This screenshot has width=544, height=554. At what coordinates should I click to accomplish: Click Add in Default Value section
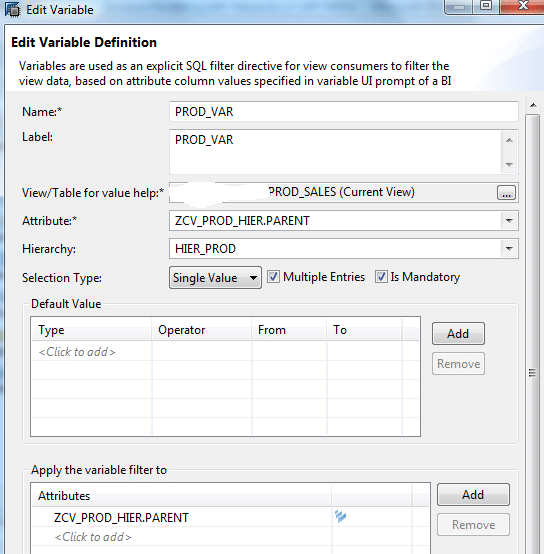tap(458, 334)
